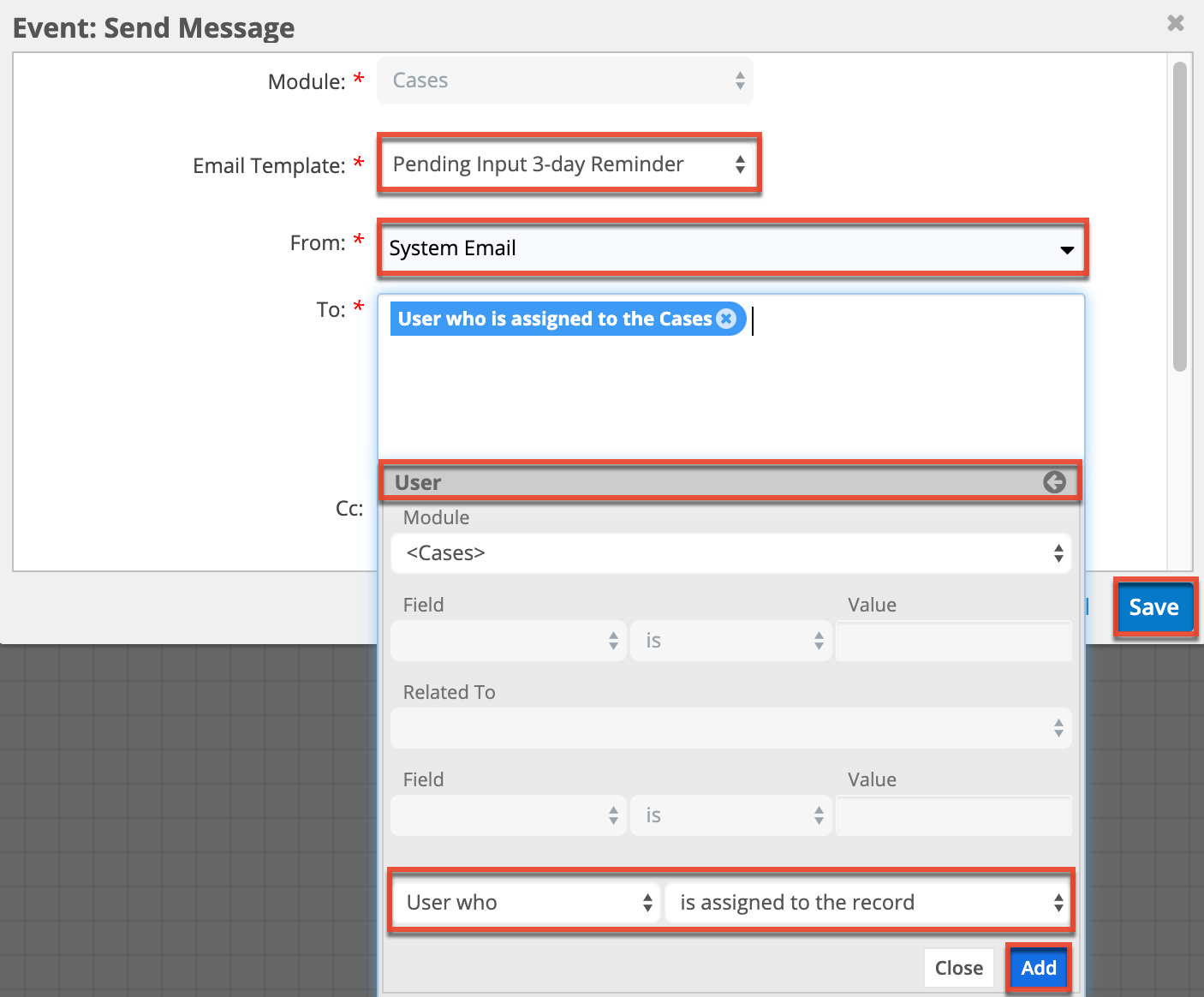This screenshot has width=1204, height=997.
Task: Open the second 'is' operator dropdown
Action: click(731, 815)
